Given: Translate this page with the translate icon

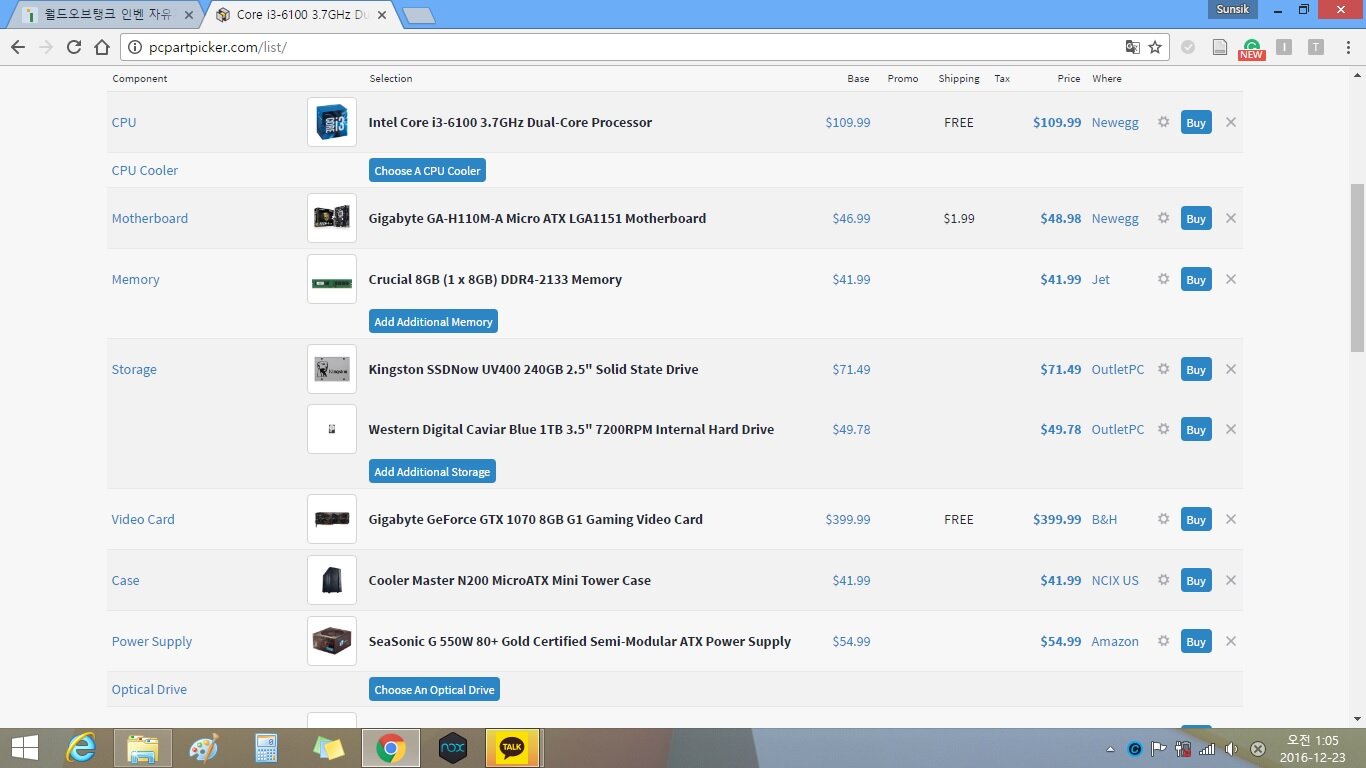Looking at the screenshot, I should pyautogui.click(x=1132, y=47).
